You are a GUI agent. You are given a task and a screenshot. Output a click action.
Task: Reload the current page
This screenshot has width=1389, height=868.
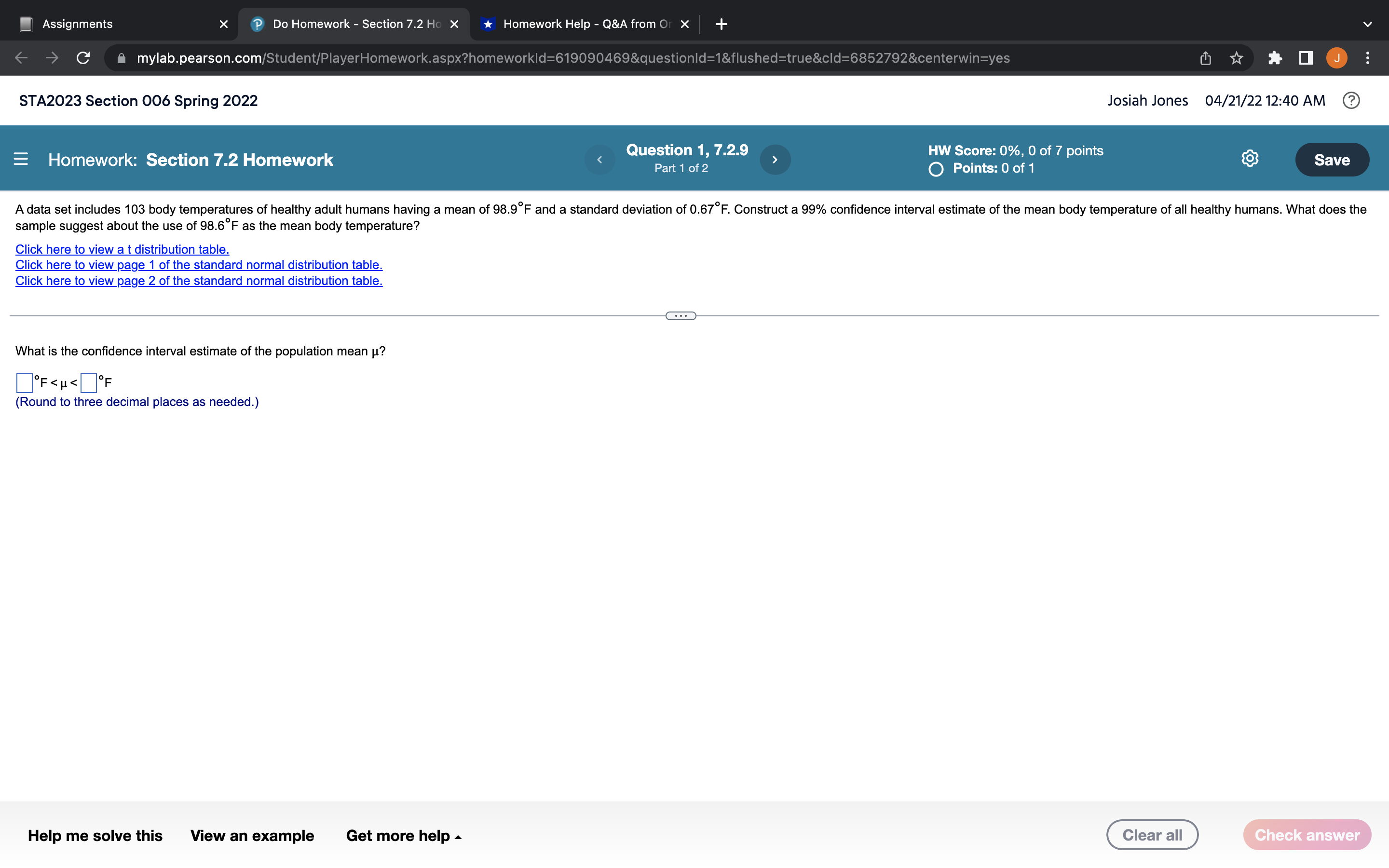82,57
